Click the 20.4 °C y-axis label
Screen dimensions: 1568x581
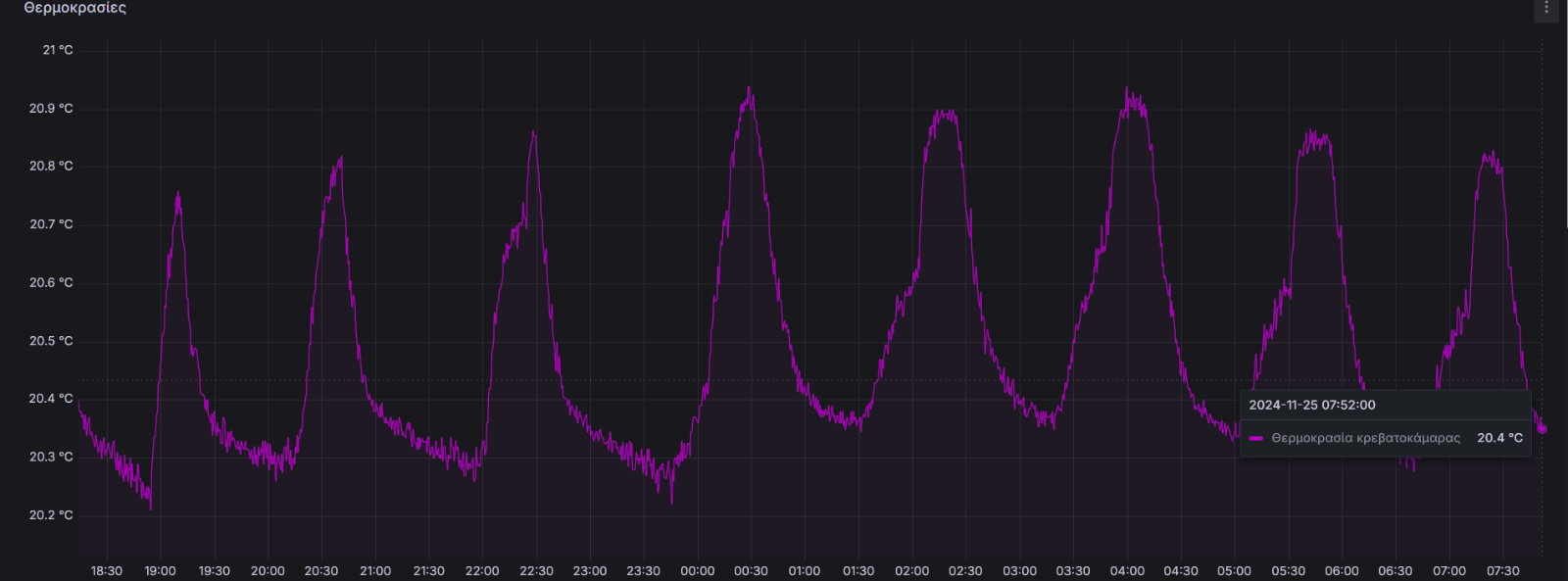click(51, 399)
